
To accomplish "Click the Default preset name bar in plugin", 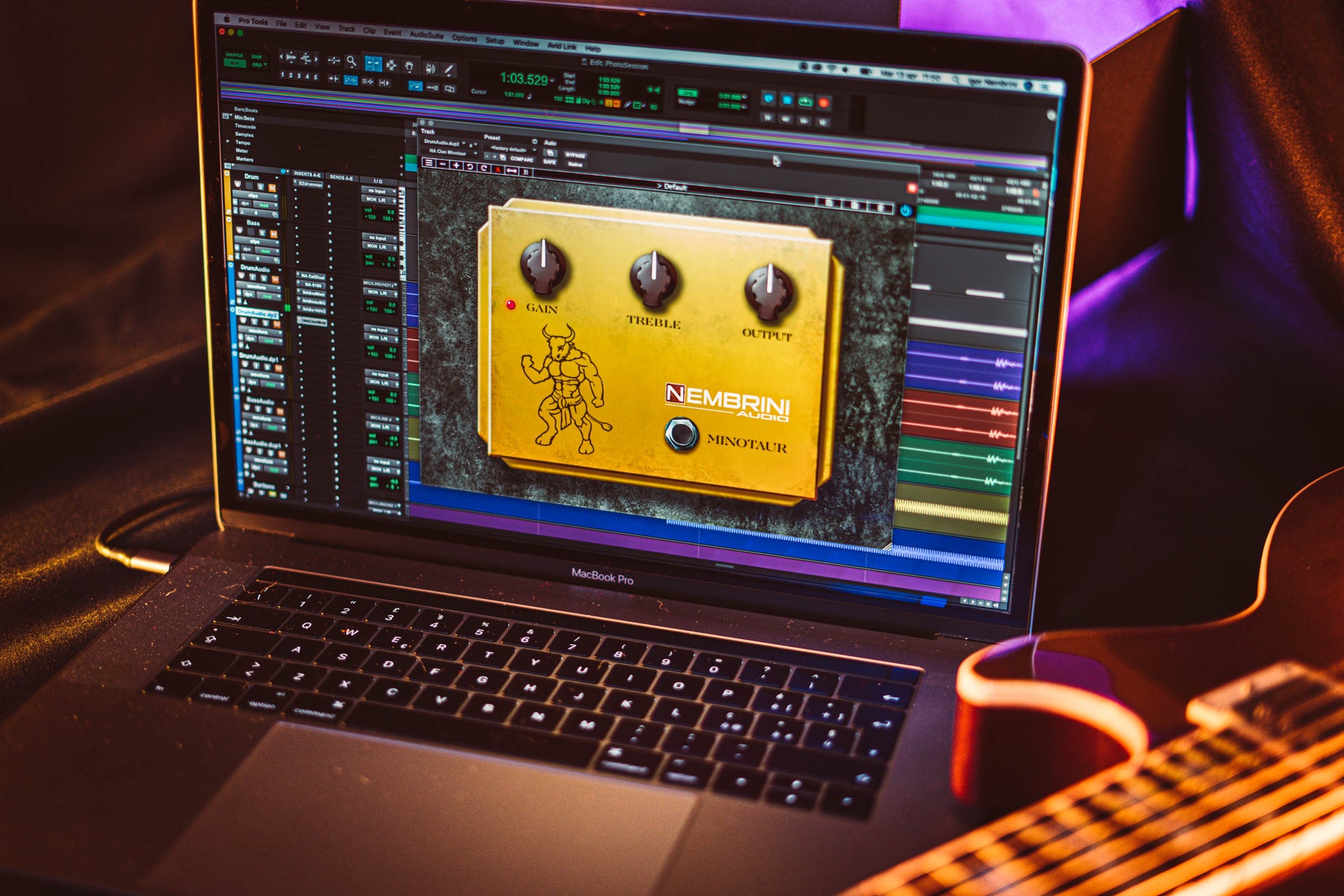I will tap(672, 187).
